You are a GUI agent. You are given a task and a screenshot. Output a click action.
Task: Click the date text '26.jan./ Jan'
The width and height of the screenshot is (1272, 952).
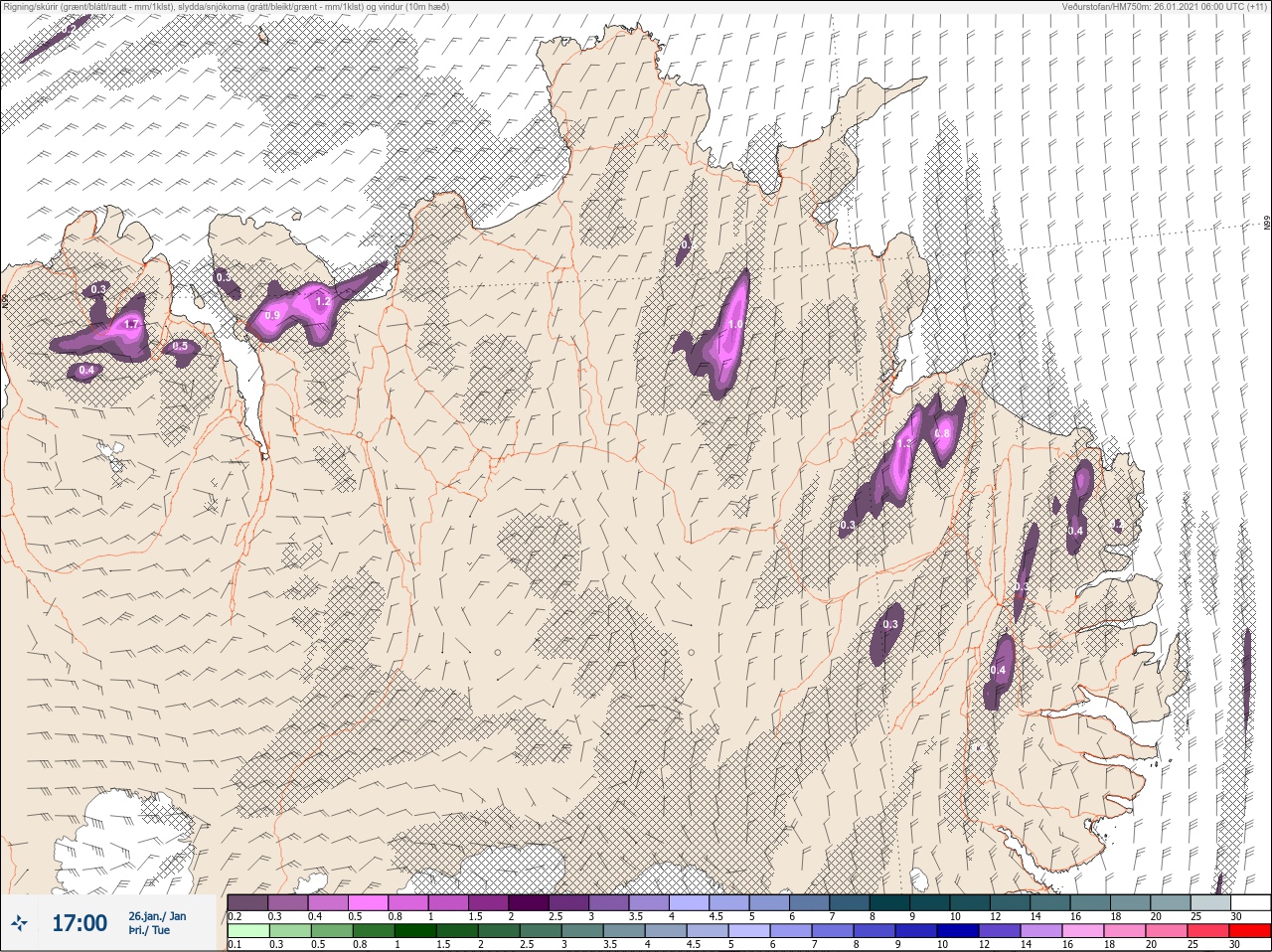tap(157, 916)
